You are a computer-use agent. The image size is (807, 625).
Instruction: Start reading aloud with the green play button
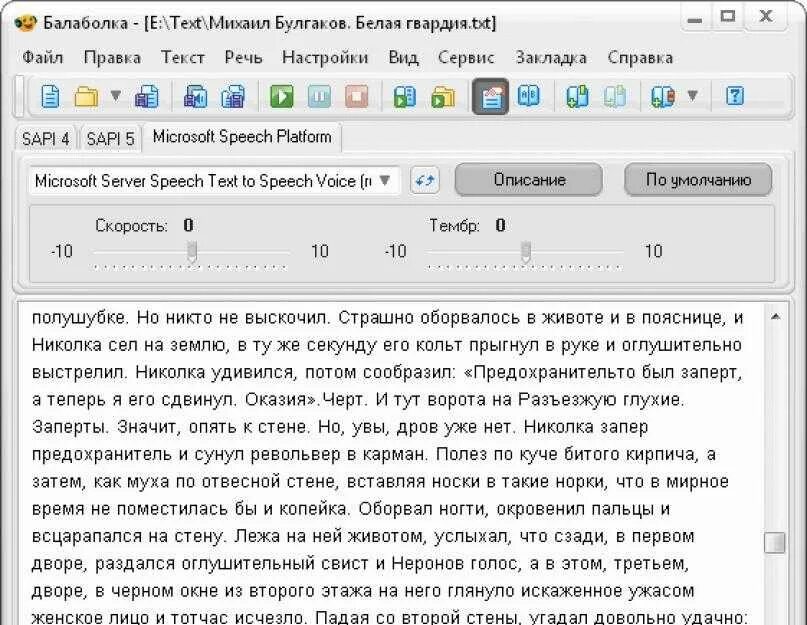click(282, 96)
